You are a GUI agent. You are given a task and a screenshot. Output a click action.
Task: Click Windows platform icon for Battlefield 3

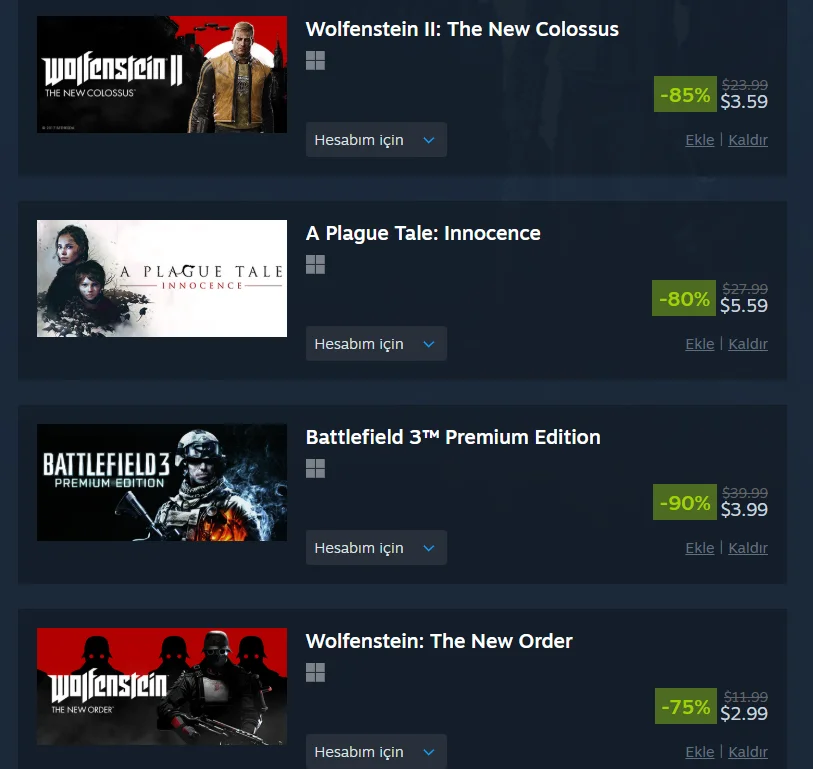pyautogui.click(x=315, y=469)
